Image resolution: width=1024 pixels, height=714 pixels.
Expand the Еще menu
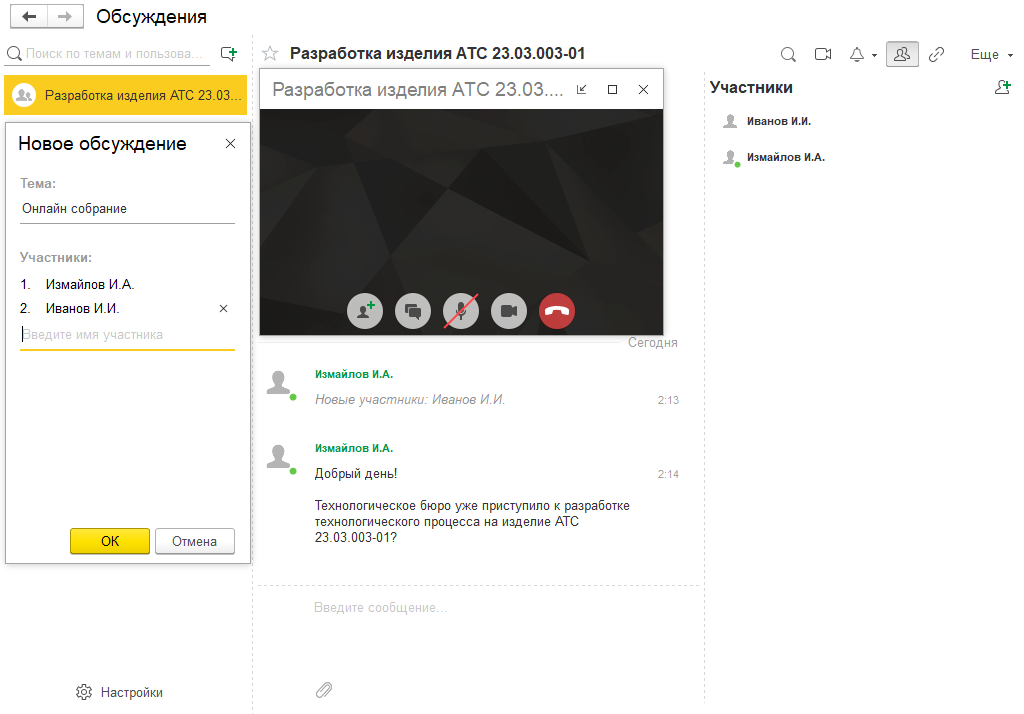991,54
